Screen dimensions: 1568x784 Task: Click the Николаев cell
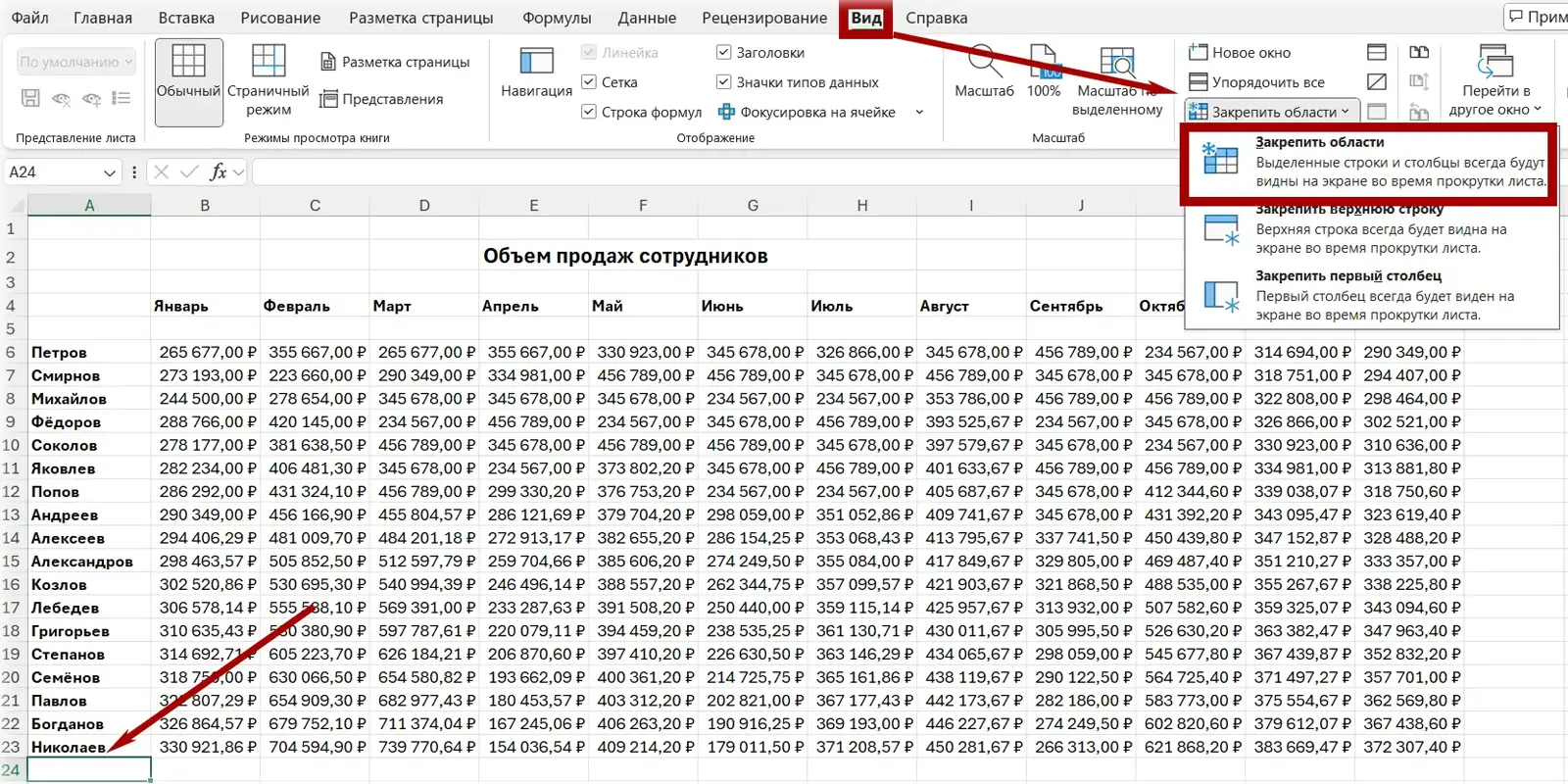(89, 747)
